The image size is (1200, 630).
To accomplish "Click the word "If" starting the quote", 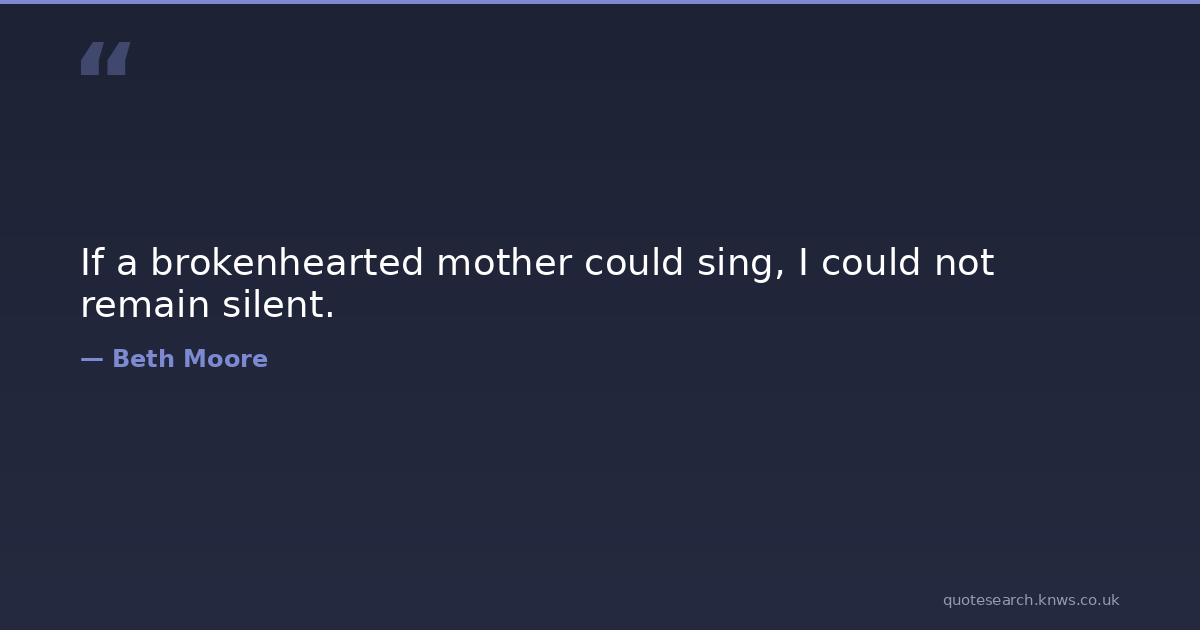I will click(x=92, y=263).
